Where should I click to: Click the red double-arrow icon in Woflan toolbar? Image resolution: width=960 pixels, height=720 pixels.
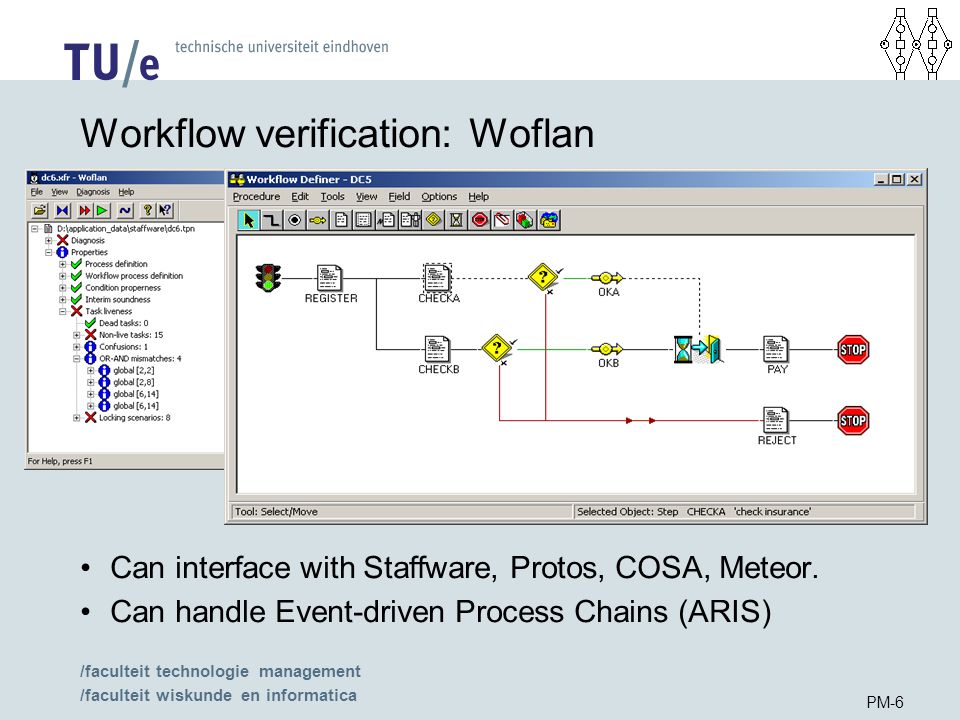coord(84,211)
